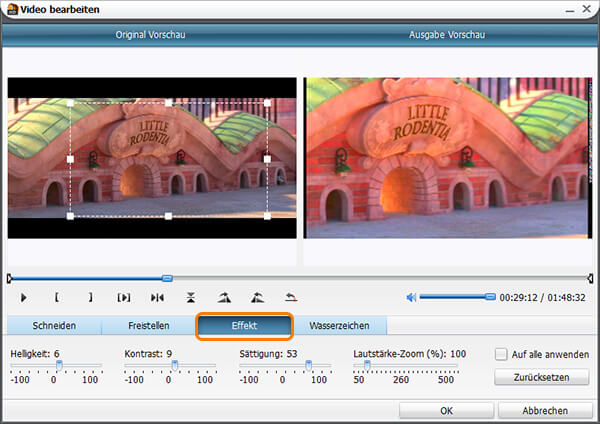Flip the video vertically
600x424 pixels.
(191, 297)
